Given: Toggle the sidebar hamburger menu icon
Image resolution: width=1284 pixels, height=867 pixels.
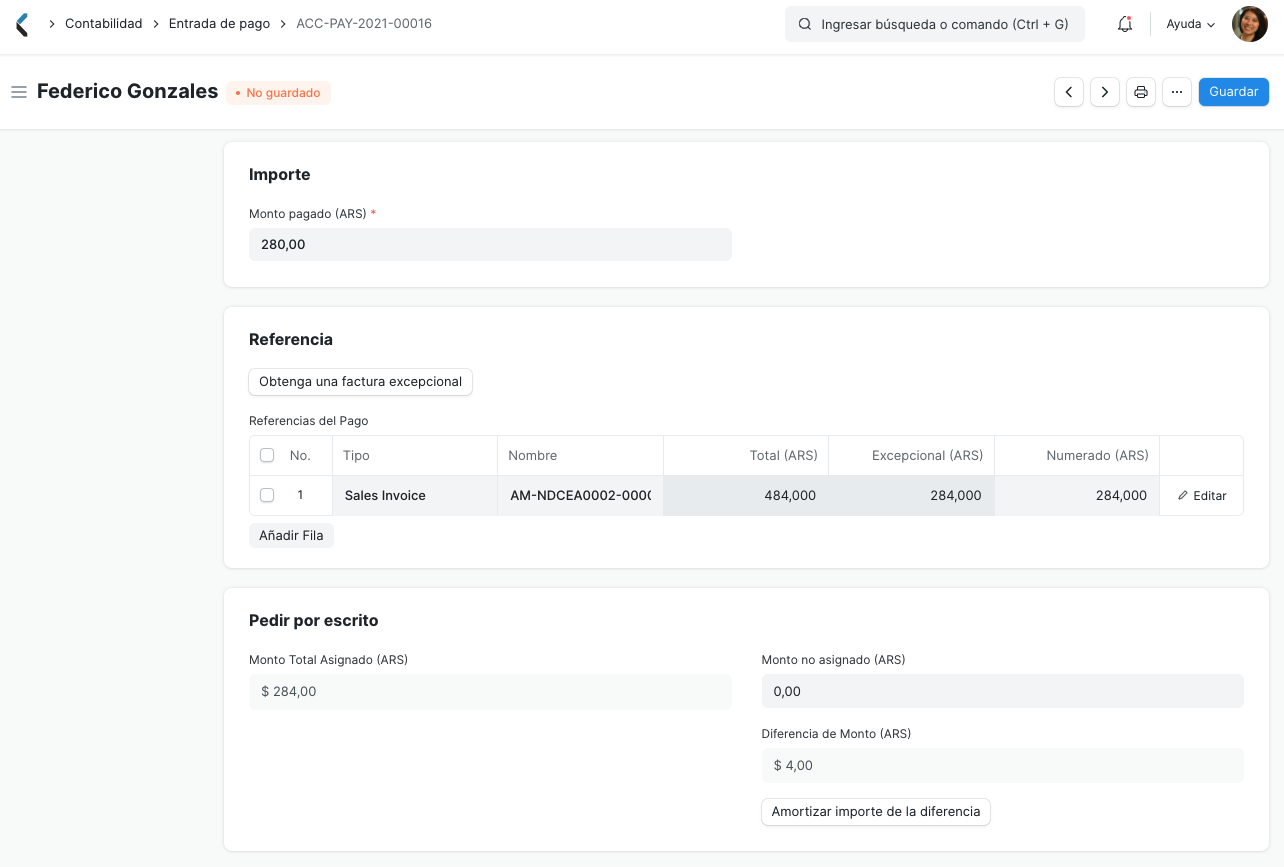Looking at the screenshot, I should click(18, 92).
